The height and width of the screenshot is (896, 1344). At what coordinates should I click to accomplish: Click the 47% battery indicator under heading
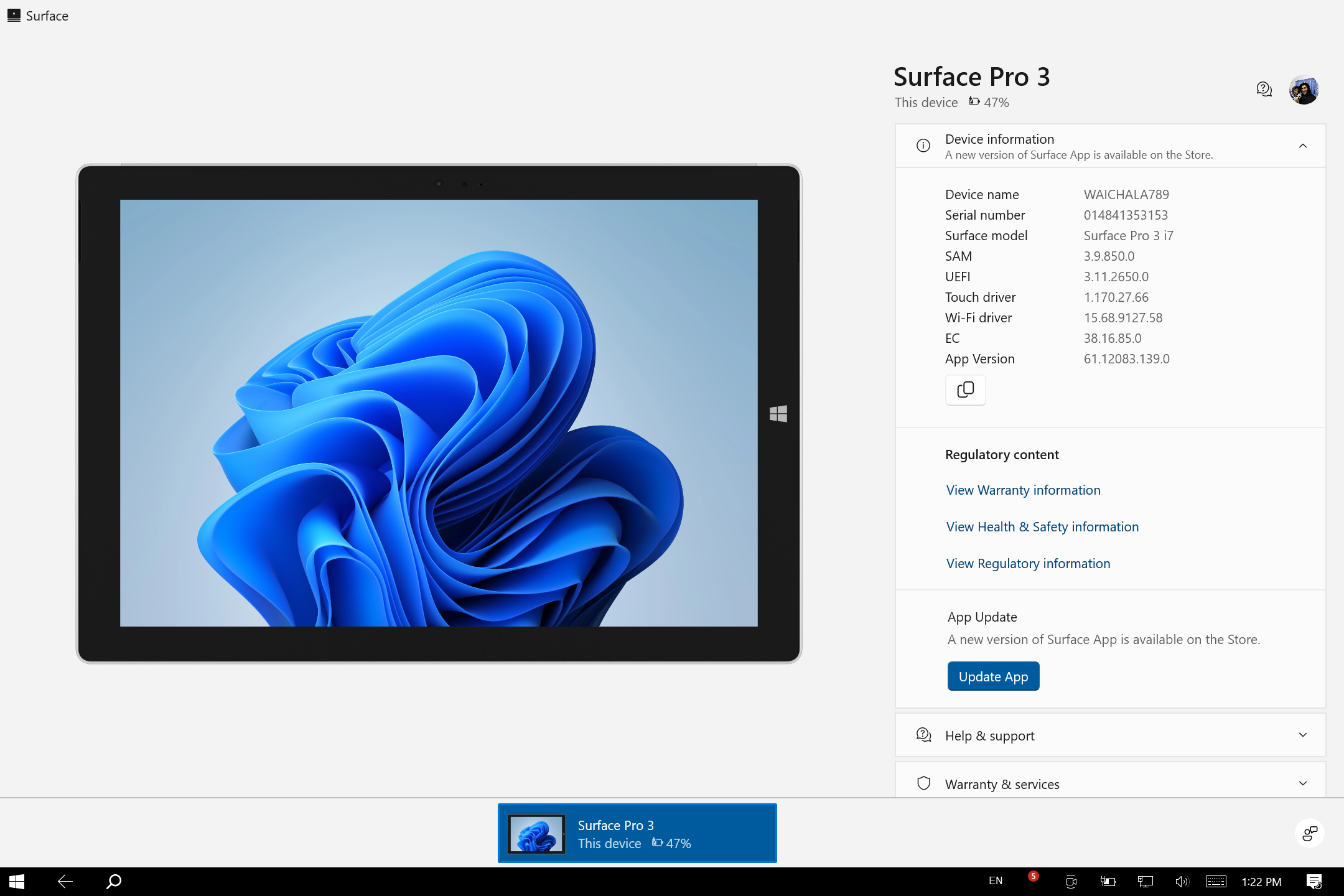point(989,103)
